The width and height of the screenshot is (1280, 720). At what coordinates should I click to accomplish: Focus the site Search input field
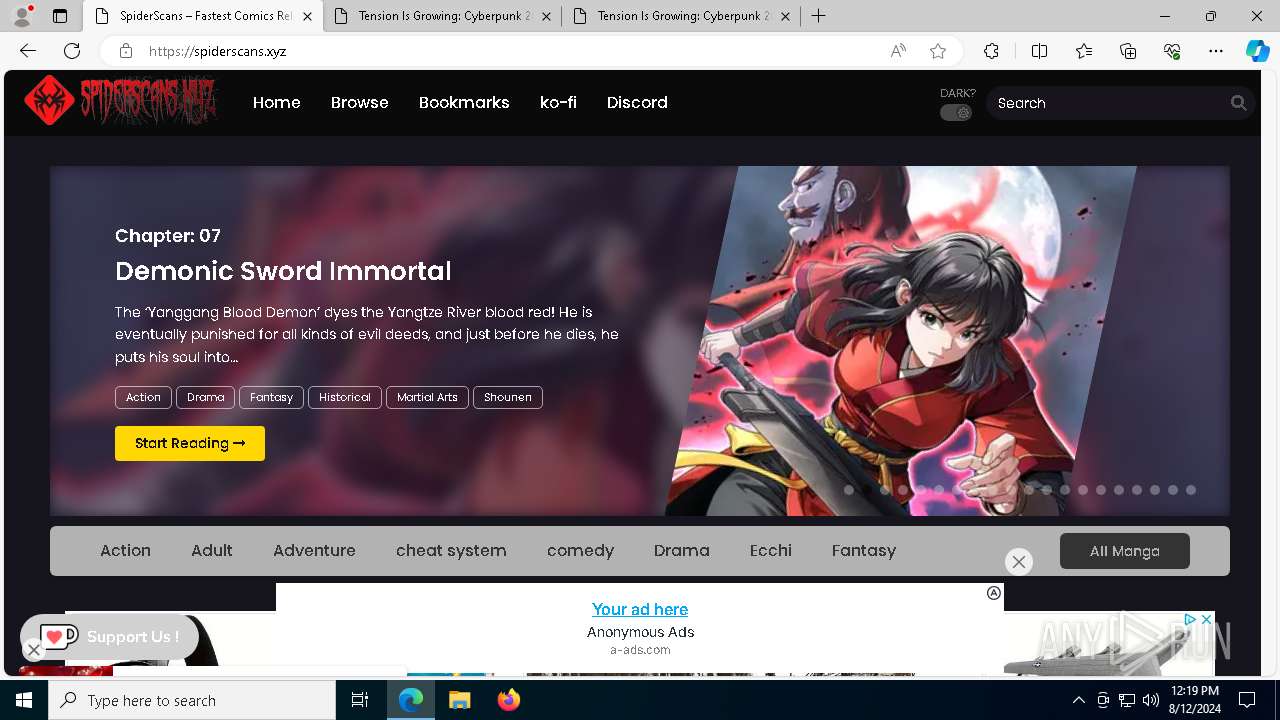pos(1108,103)
